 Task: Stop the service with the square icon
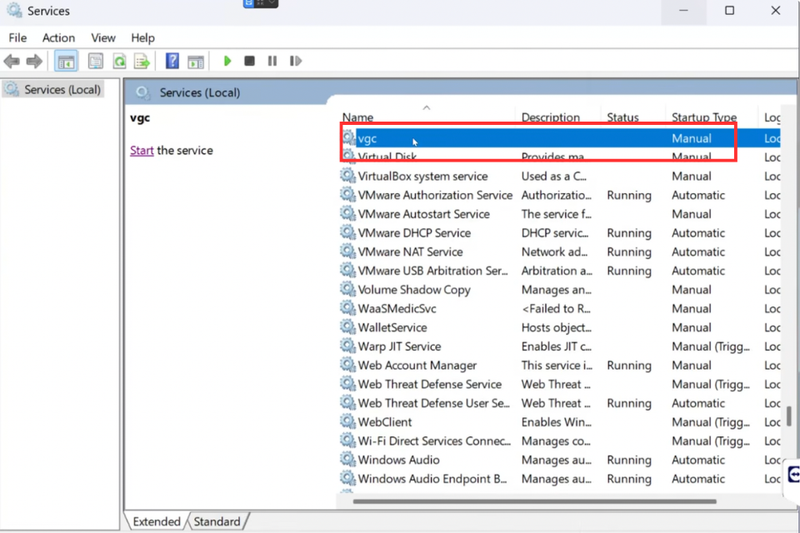(x=249, y=61)
